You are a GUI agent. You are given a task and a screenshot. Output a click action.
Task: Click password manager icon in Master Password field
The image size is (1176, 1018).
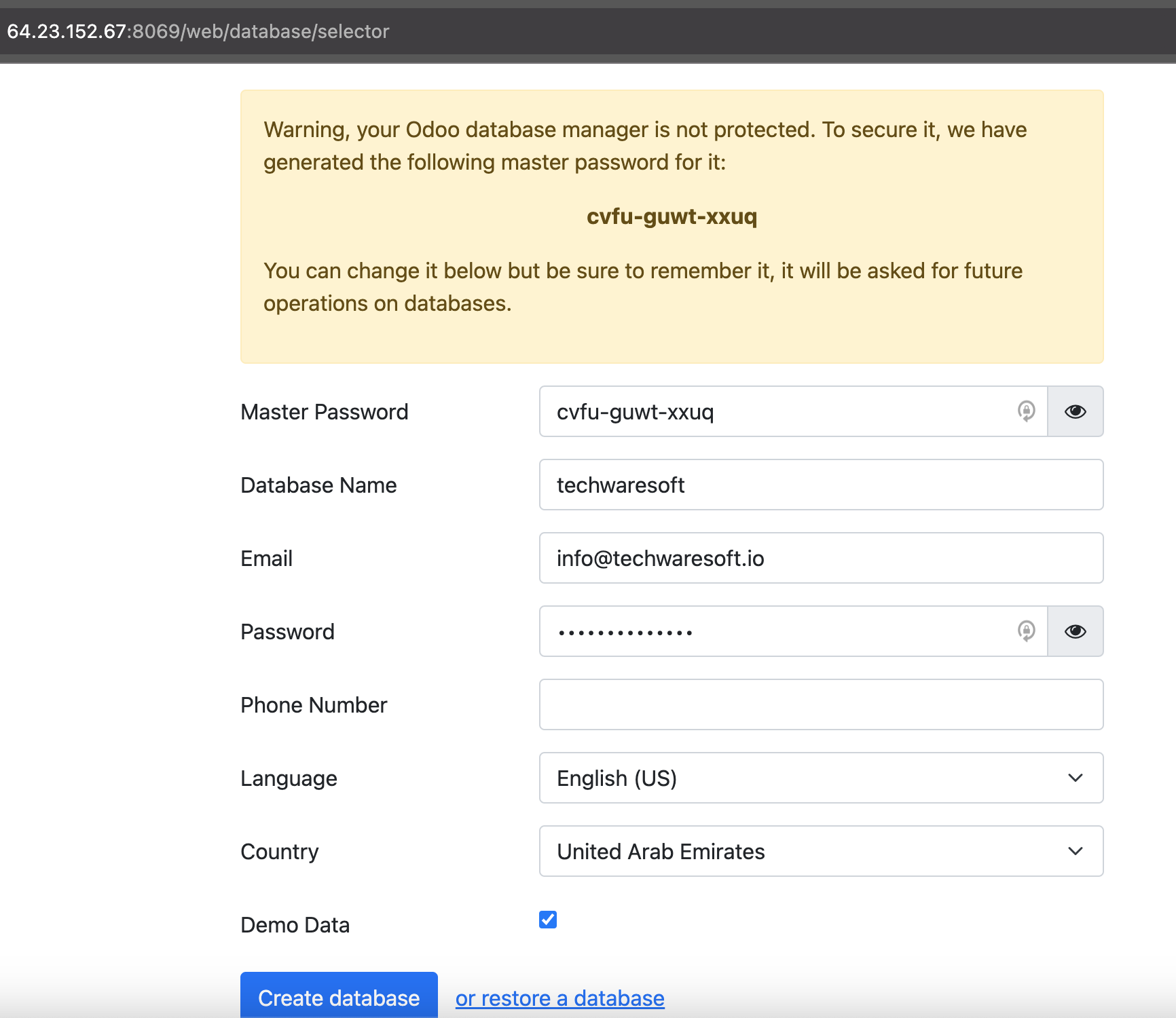click(x=1026, y=411)
